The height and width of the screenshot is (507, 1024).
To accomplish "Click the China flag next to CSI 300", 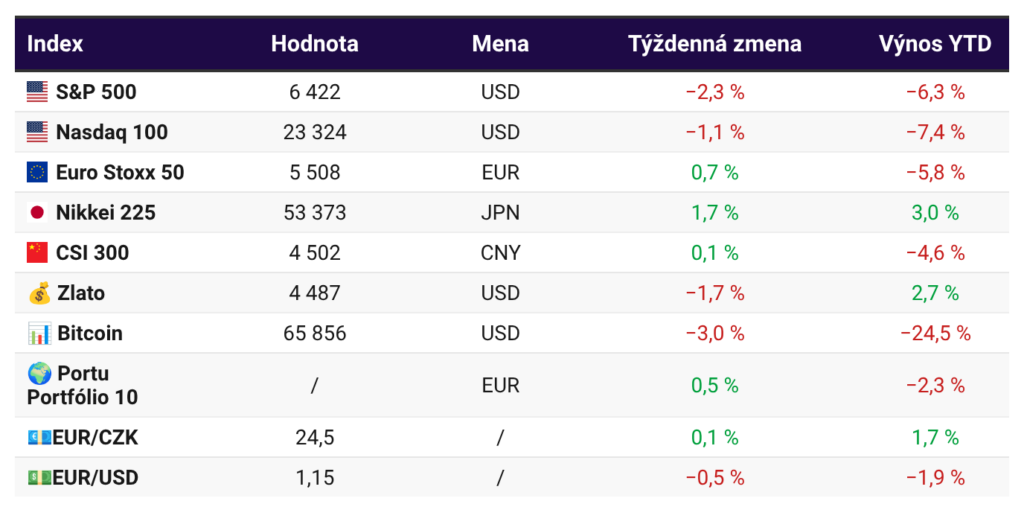I will pos(37,252).
